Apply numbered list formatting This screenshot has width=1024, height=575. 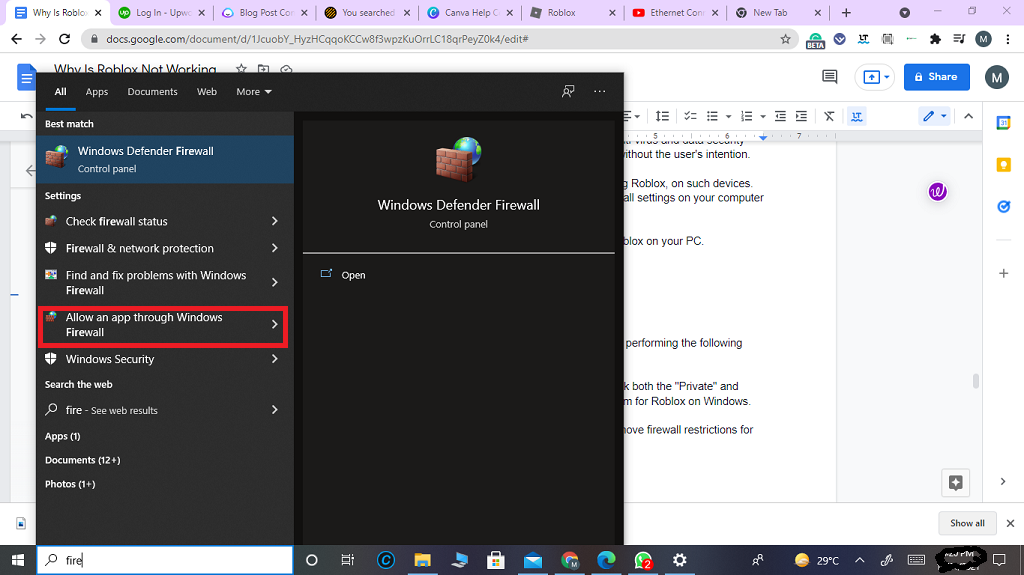(x=746, y=116)
